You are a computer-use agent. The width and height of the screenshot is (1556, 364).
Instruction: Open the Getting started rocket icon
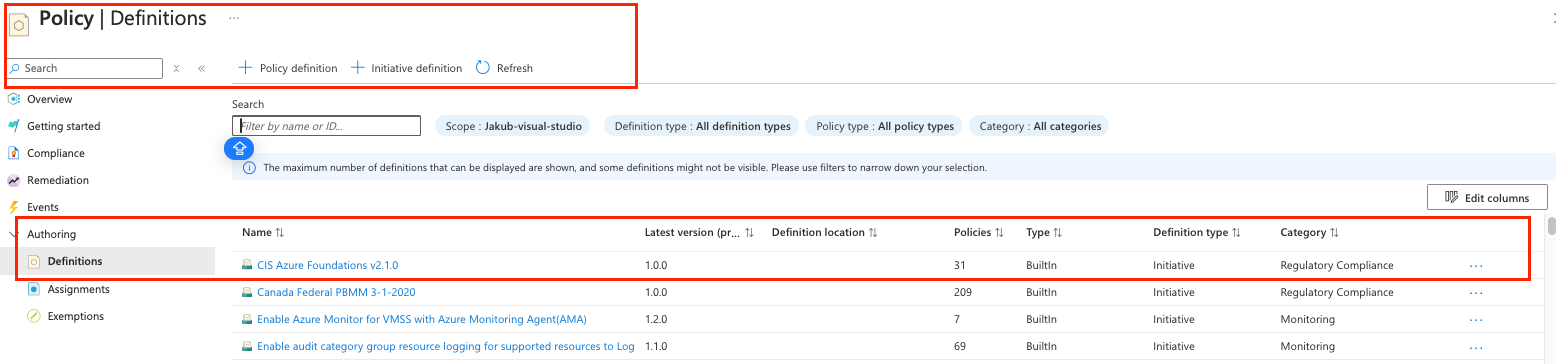tap(14, 126)
